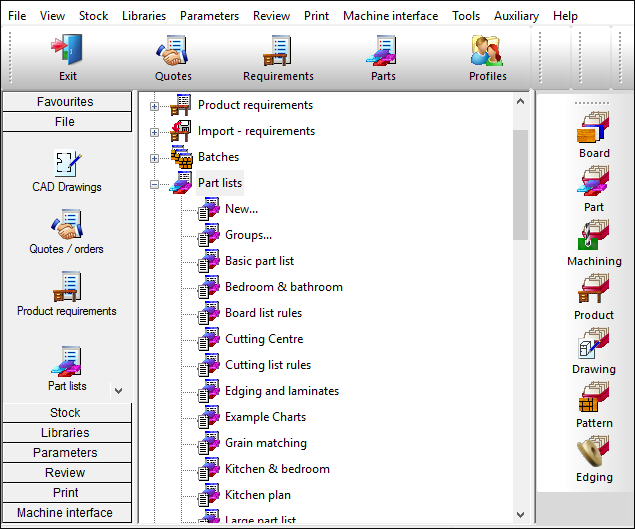This screenshot has height=529, width=635.
Task: Click the Stock sidebar button
Action: coord(67,412)
